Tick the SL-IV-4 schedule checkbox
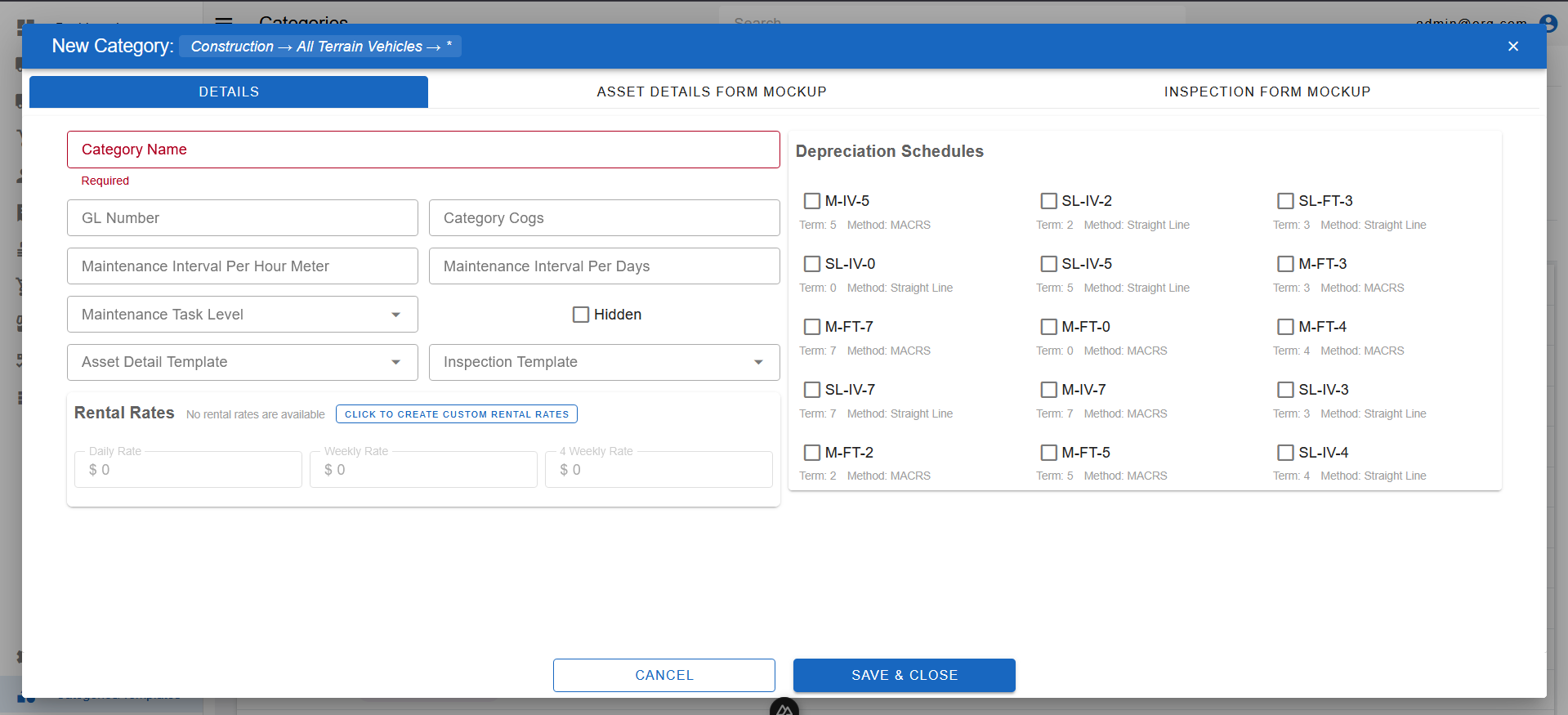This screenshot has height=715, width=1568. pyautogui.click(x=1285, y=453)
